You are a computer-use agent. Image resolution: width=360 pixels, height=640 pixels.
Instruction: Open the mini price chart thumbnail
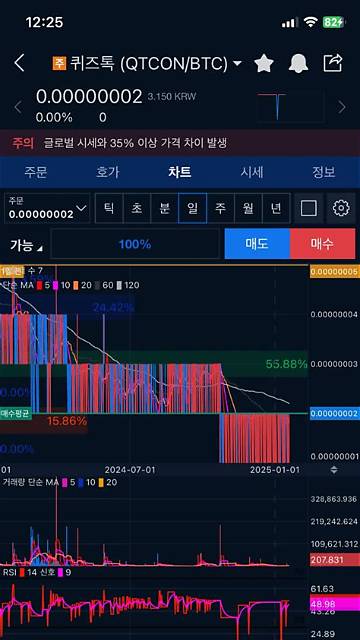291,107
